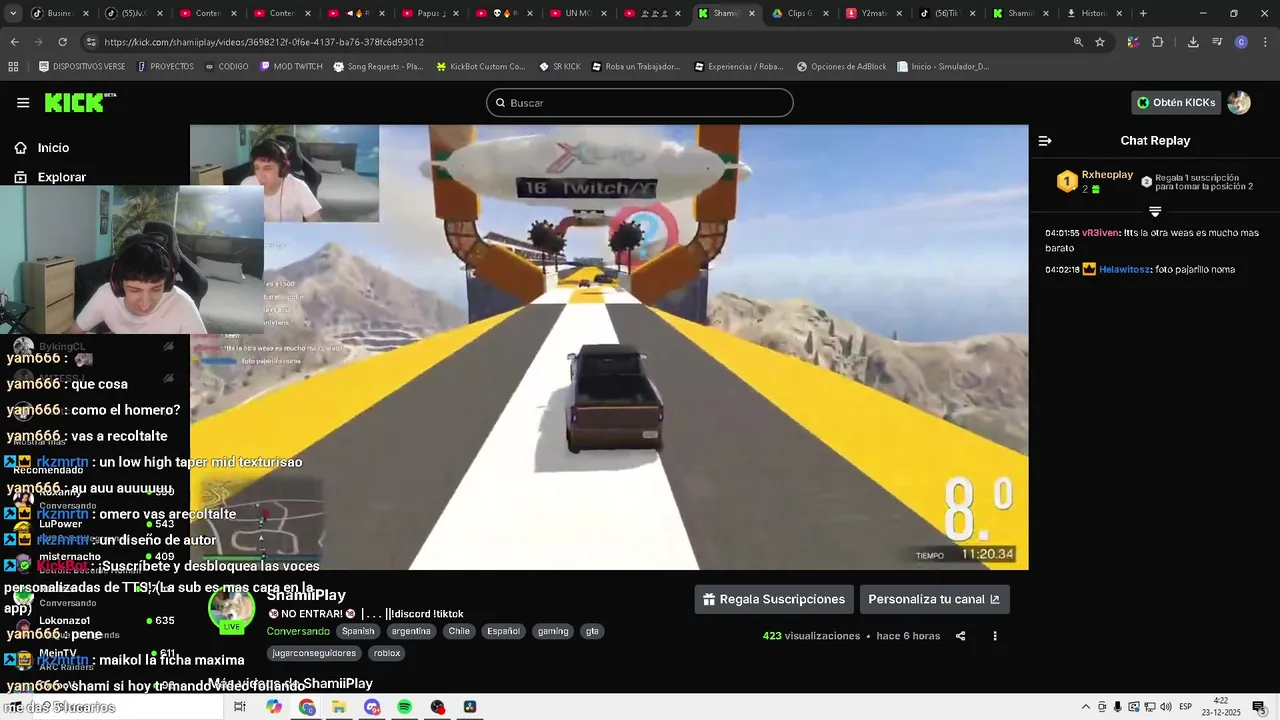Open the browser extensions puzzle icon
The image size is (1280, 720).
tap(1158, 42)
